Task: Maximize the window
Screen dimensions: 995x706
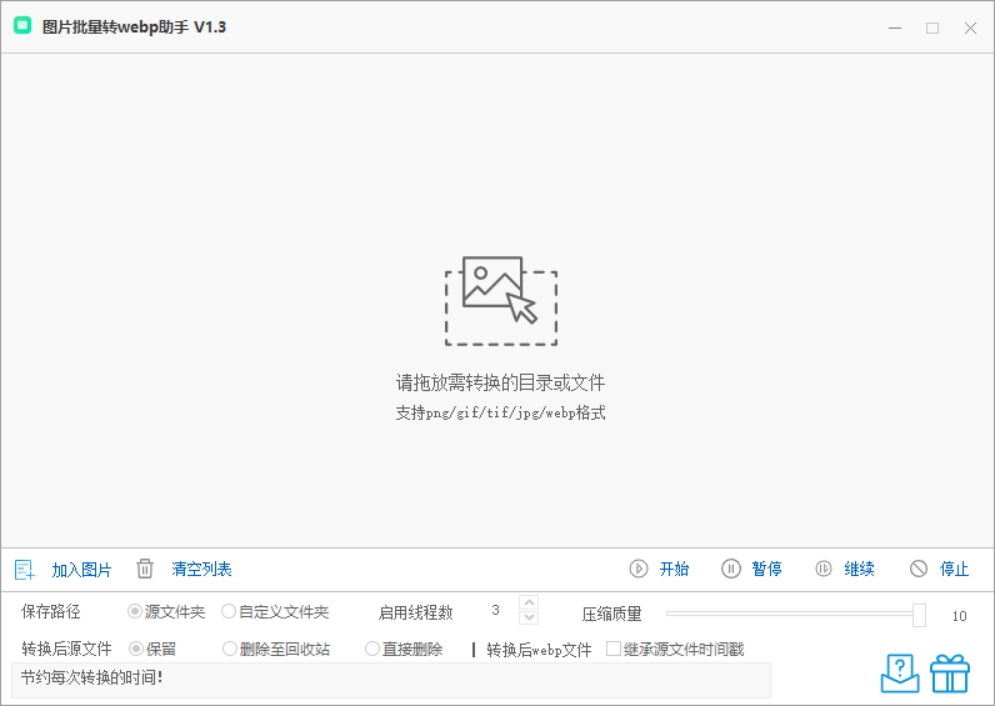Action: [x=932, y=28]
